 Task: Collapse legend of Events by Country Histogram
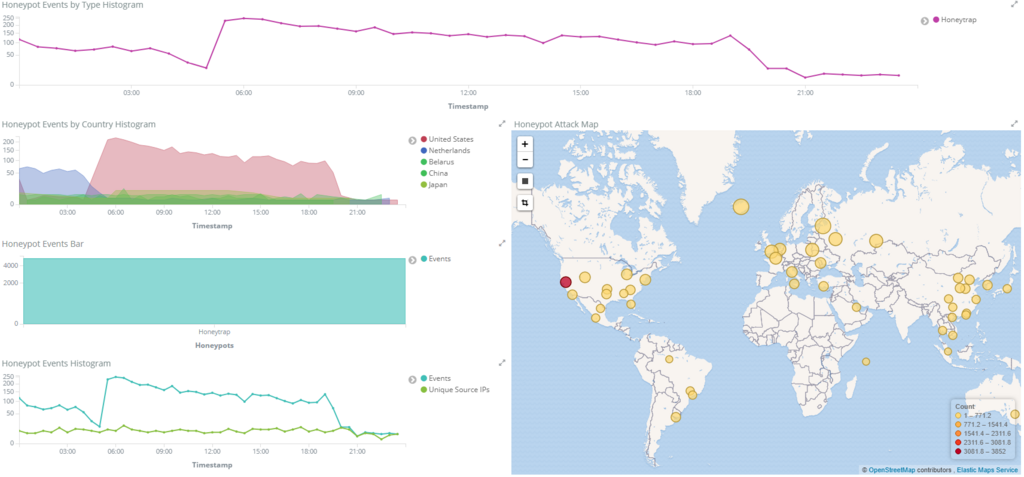tap(412, 140)
